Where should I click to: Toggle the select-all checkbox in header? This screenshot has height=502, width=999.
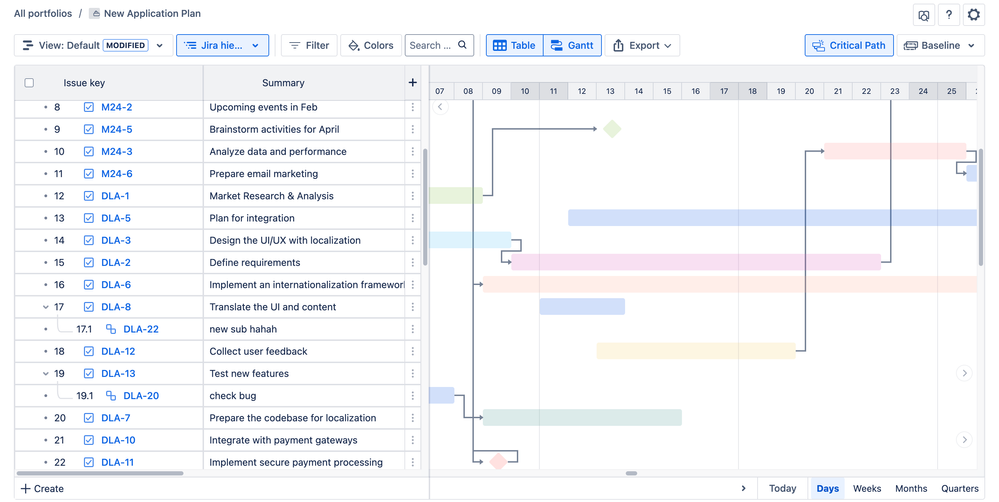29,82
